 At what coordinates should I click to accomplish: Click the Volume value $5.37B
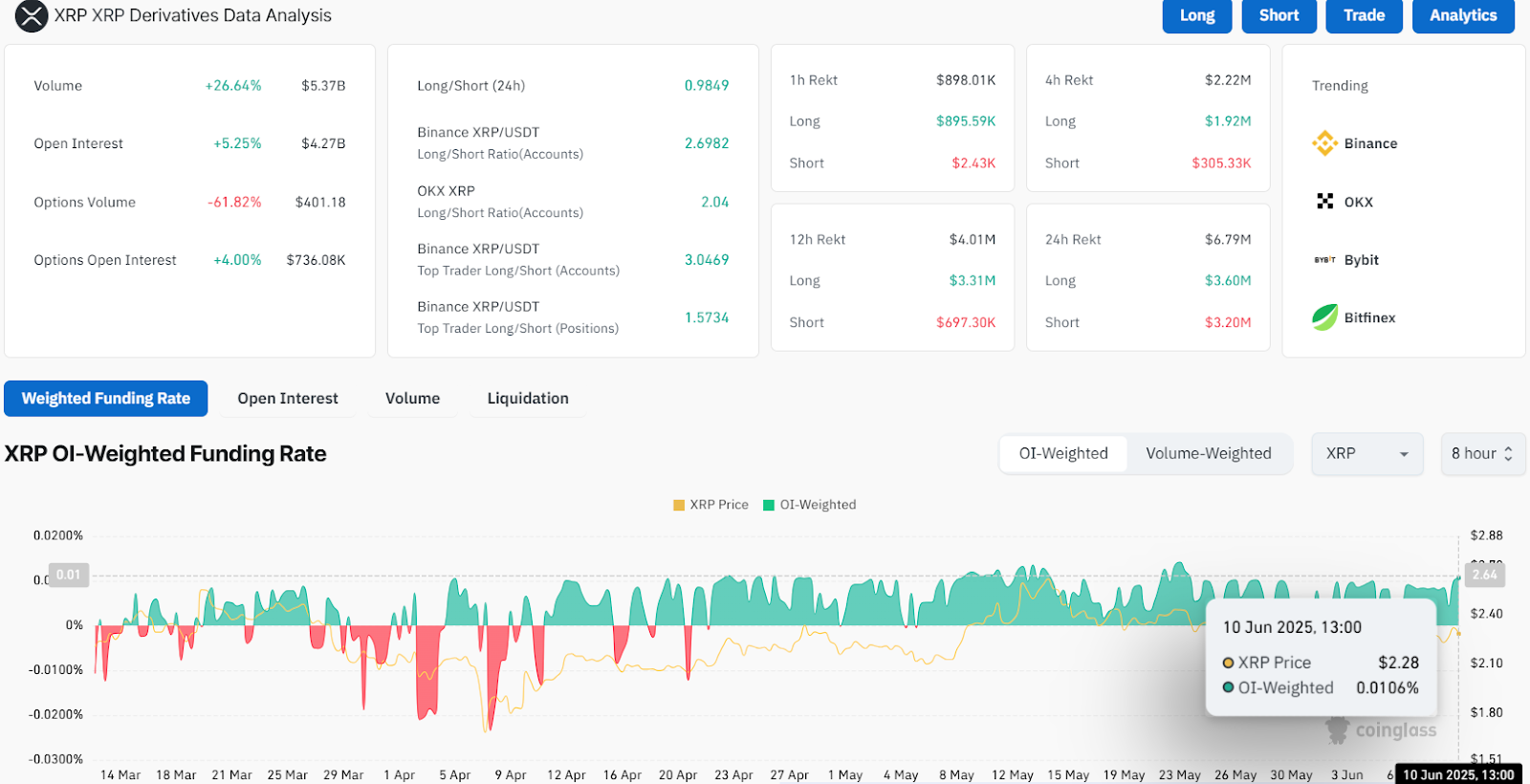coord(323,86)
